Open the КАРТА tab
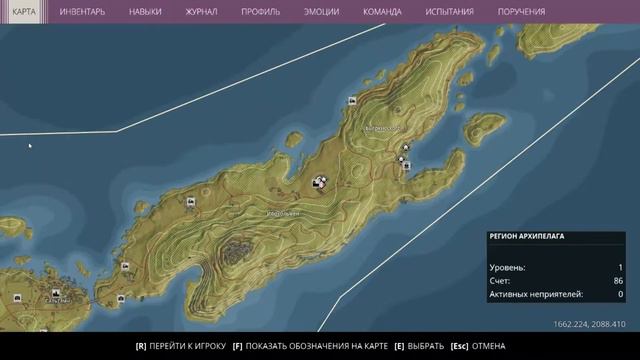 pos(24,12)
